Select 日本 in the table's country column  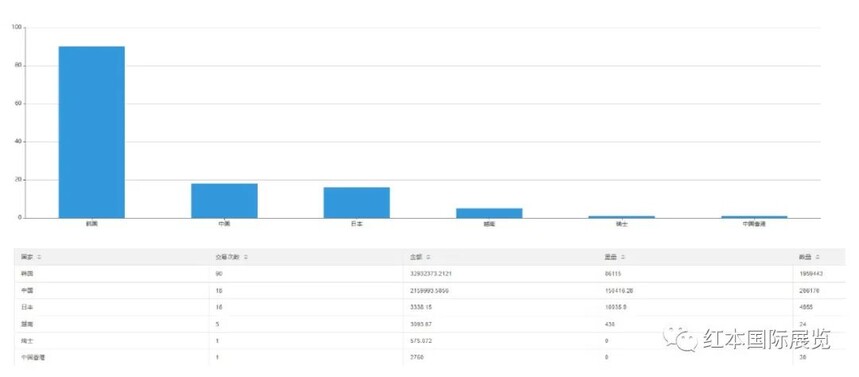27,307
